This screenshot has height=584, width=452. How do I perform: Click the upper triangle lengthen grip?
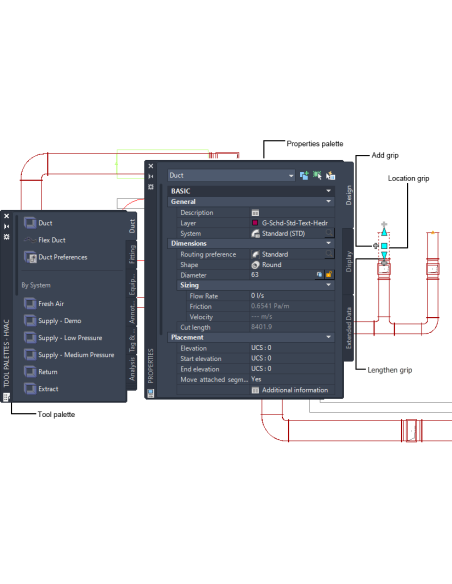pos(384,232)
